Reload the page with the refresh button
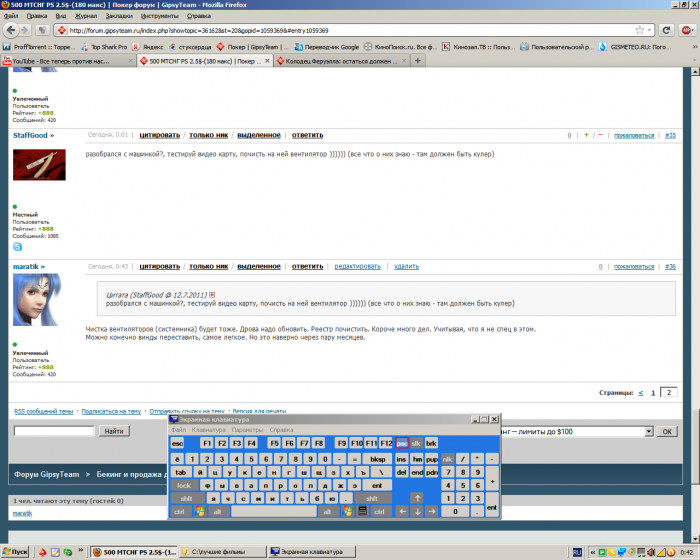Screen dimensions: 700x560 [x=666, y=30]
